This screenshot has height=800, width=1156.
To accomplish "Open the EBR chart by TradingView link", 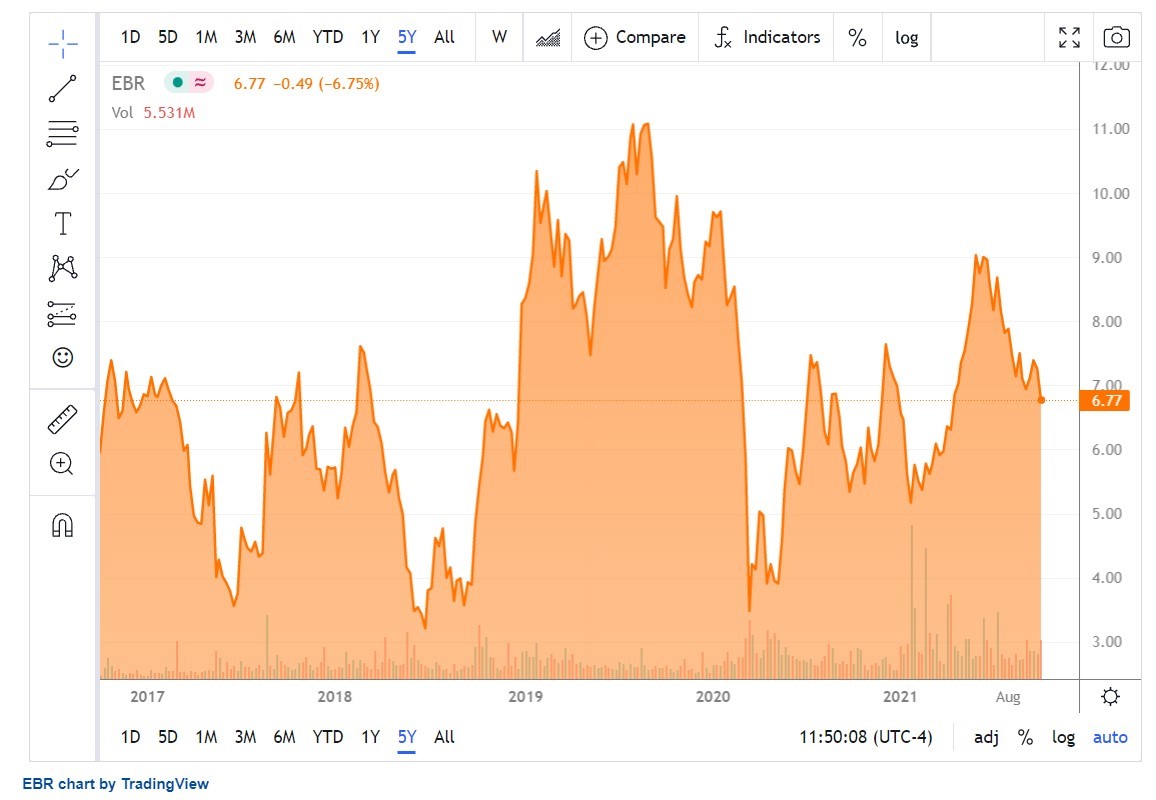I will (x=116, y=784).
